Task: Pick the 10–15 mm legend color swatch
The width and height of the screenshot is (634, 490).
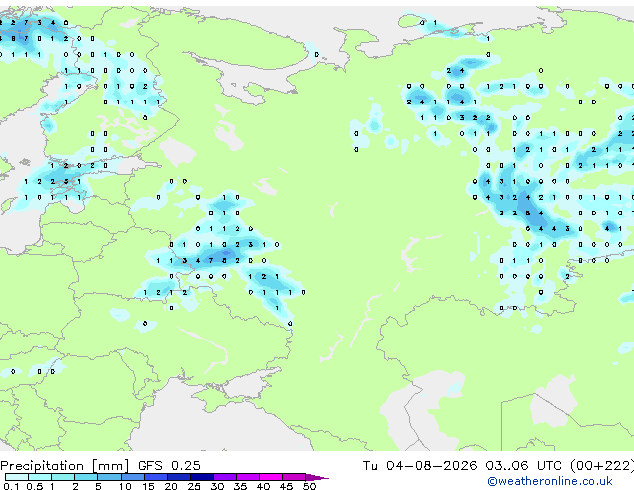Action: tap(133, 477)
